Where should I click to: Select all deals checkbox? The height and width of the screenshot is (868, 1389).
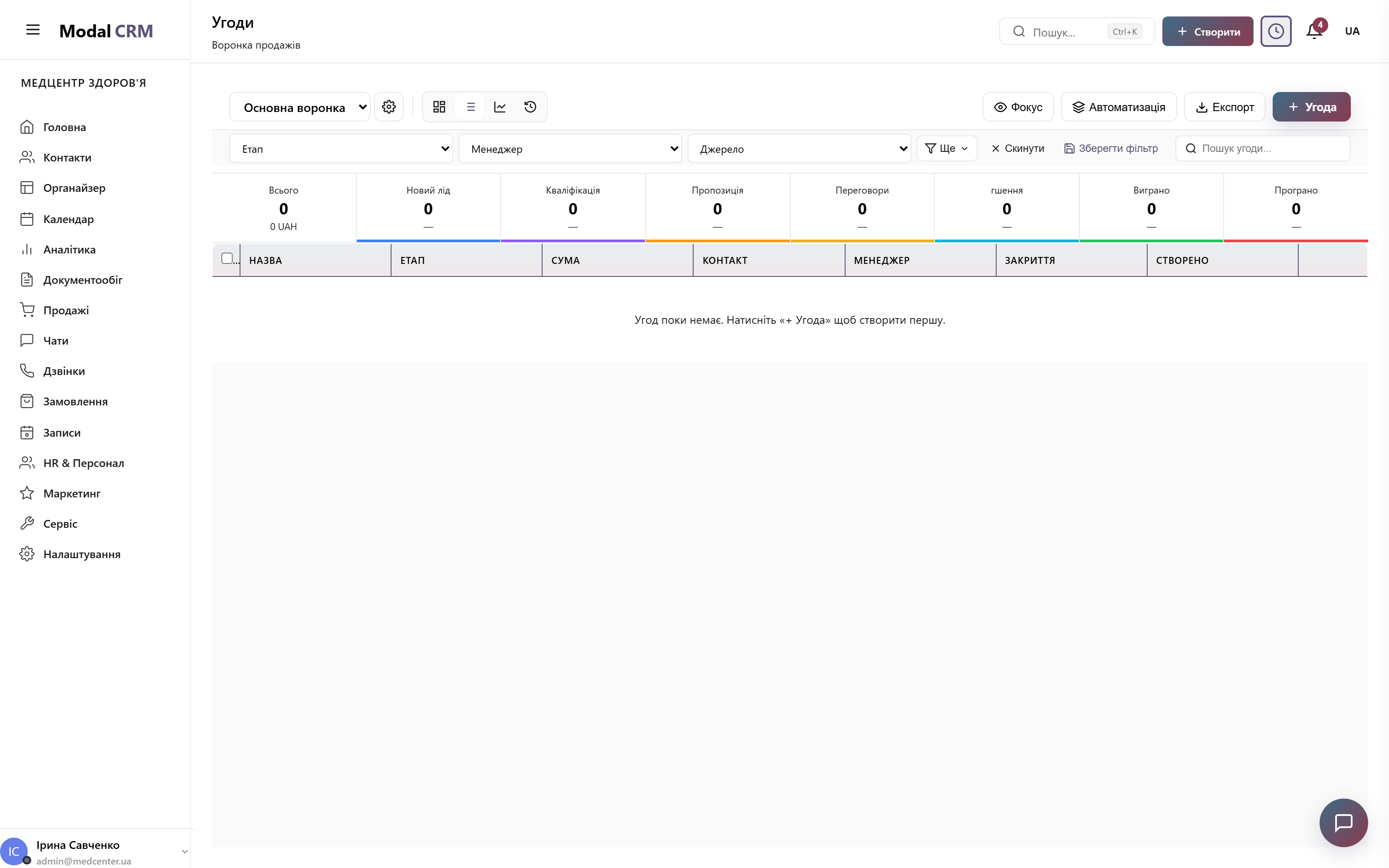pyautogui.click(x=227, y=258)
